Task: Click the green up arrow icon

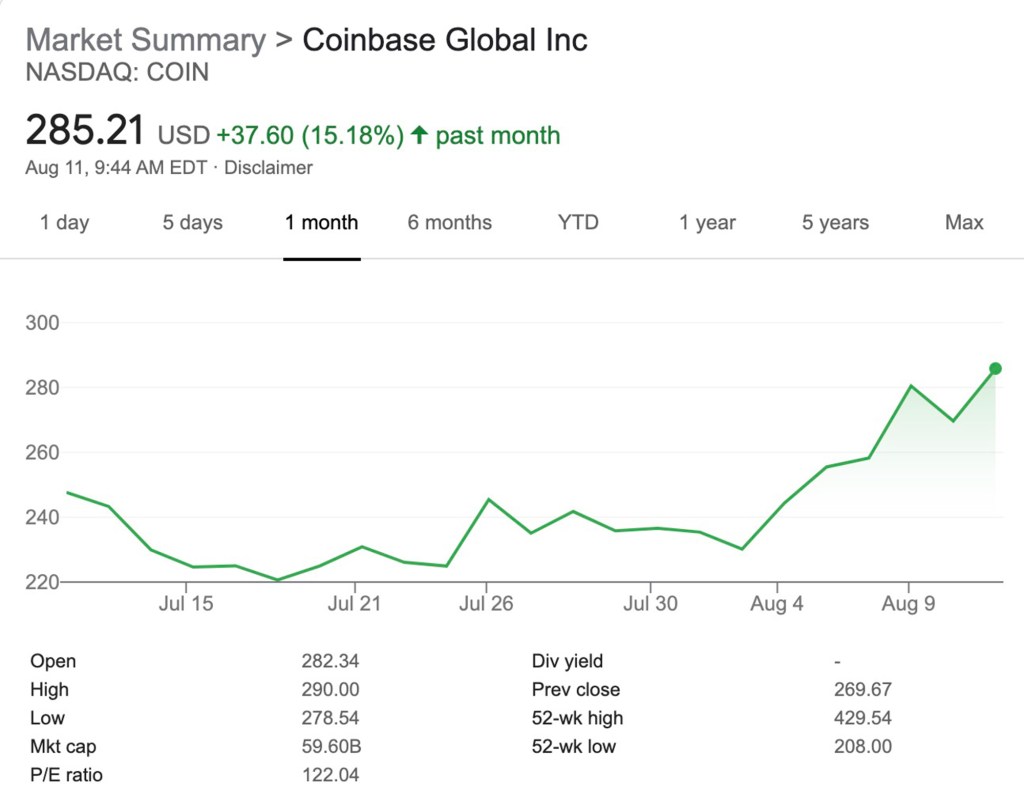Action: 419,135
